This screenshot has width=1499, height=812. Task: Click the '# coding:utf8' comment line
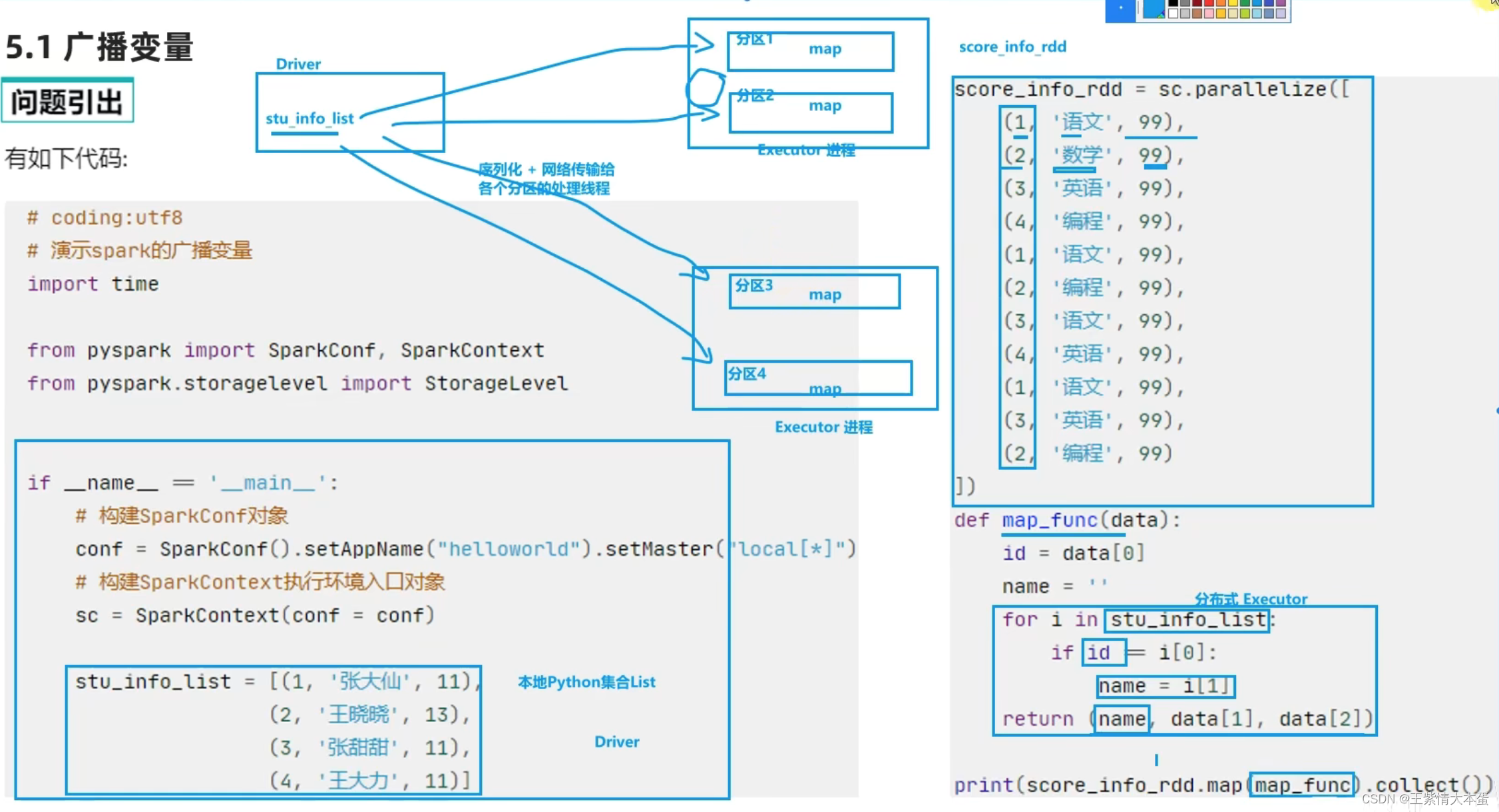pos(105,218)
